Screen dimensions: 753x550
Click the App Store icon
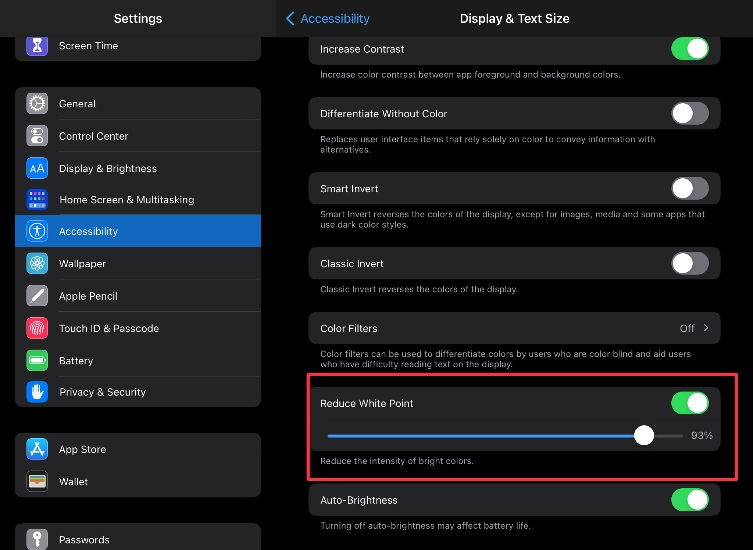37,449
